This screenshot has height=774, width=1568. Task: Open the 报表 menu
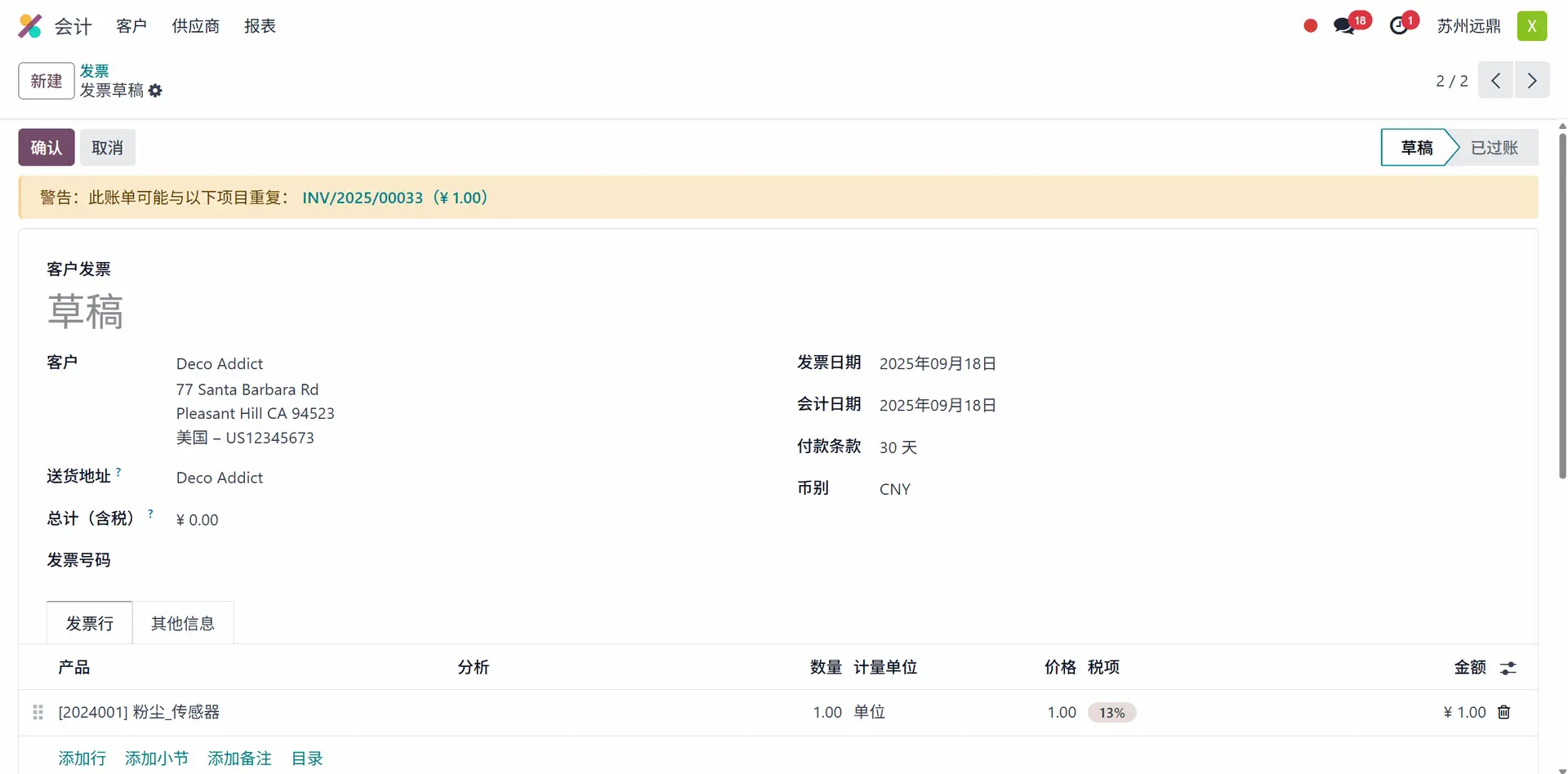[260, 26]
